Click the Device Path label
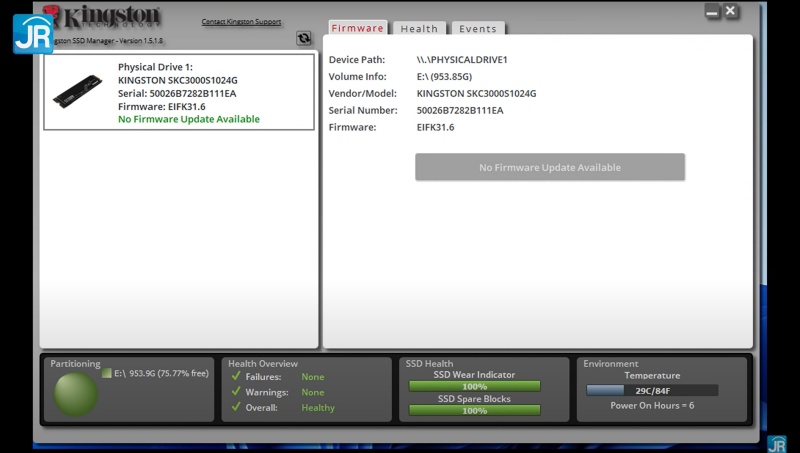 pyautogui.click(x=357, y=60)
